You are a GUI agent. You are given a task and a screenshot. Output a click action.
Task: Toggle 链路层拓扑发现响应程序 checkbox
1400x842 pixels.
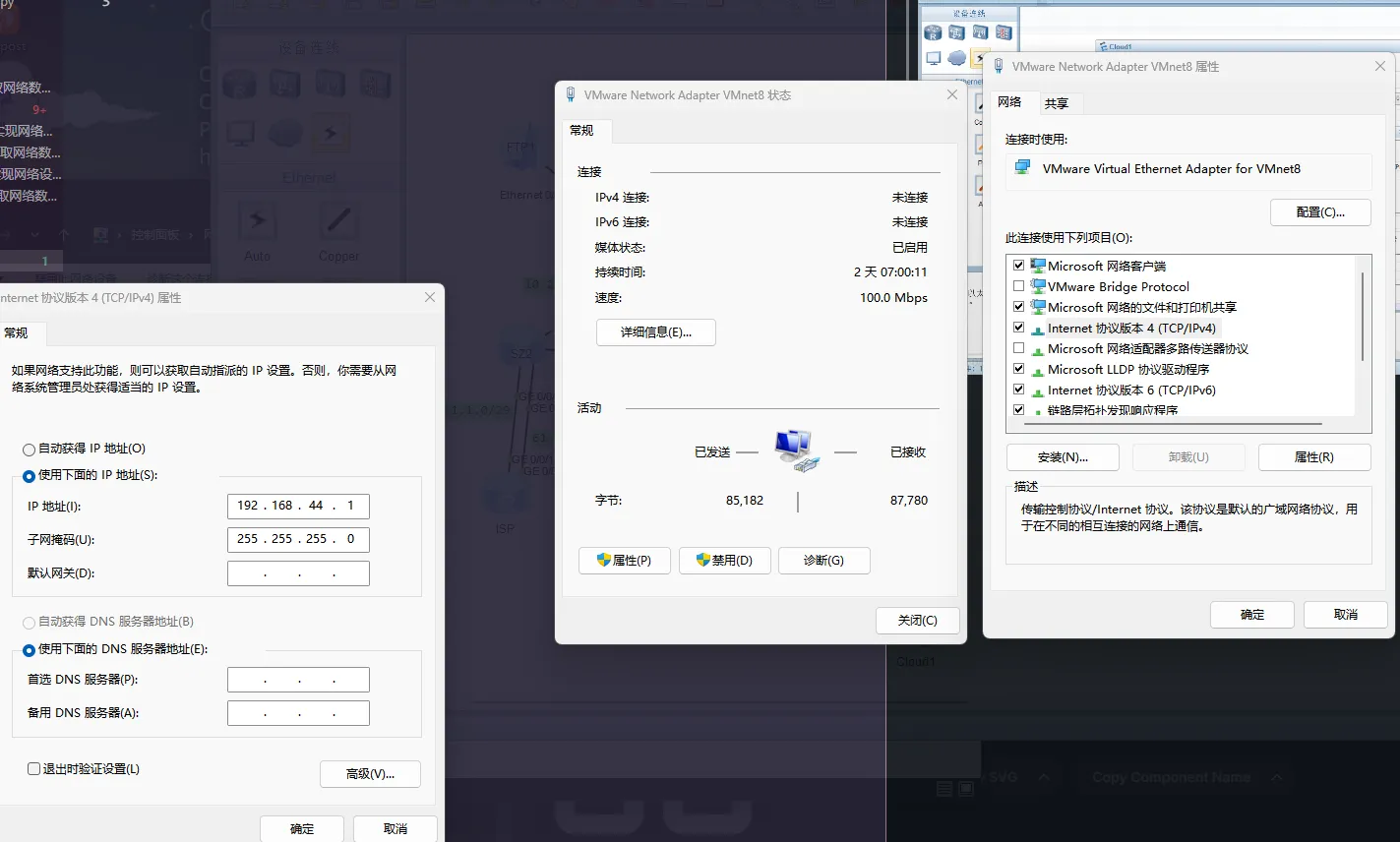coord(1018,410)
